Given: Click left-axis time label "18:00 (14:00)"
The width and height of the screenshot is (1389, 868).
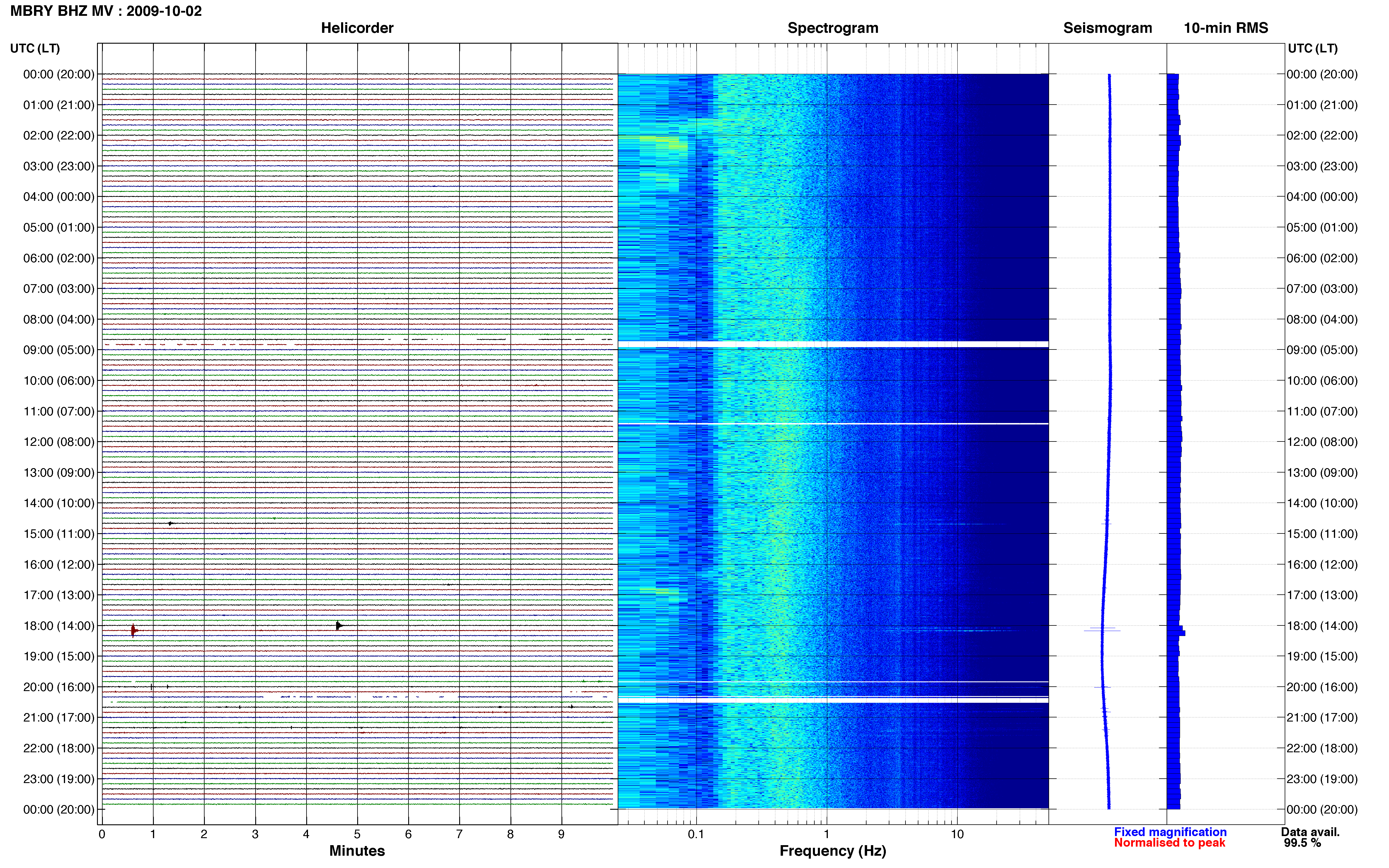Looking at the screenshot, I should pos(59,626).
